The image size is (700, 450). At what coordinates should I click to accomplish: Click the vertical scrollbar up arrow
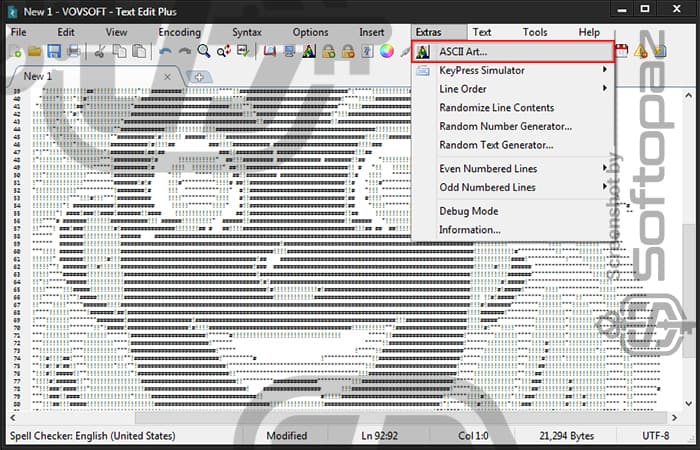[688, 95]
